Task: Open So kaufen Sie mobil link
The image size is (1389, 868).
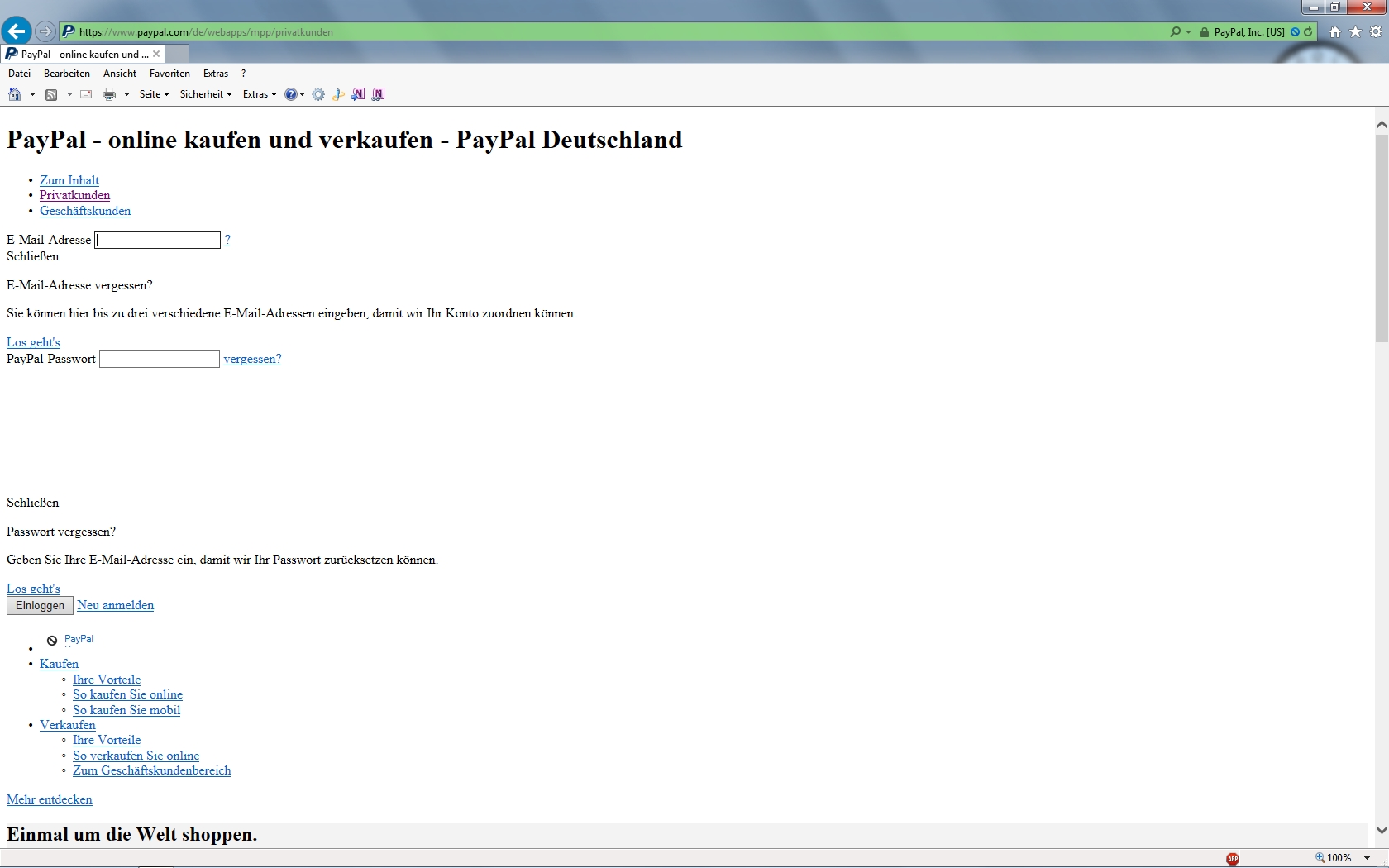Action: point(126,710)
